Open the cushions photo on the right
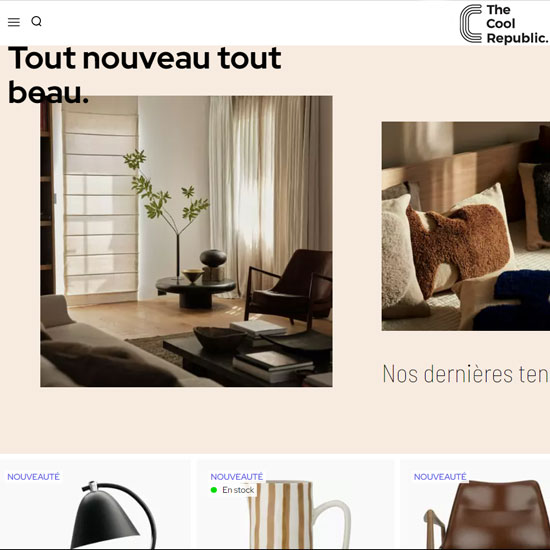550x550 pixels. (466, 226)
